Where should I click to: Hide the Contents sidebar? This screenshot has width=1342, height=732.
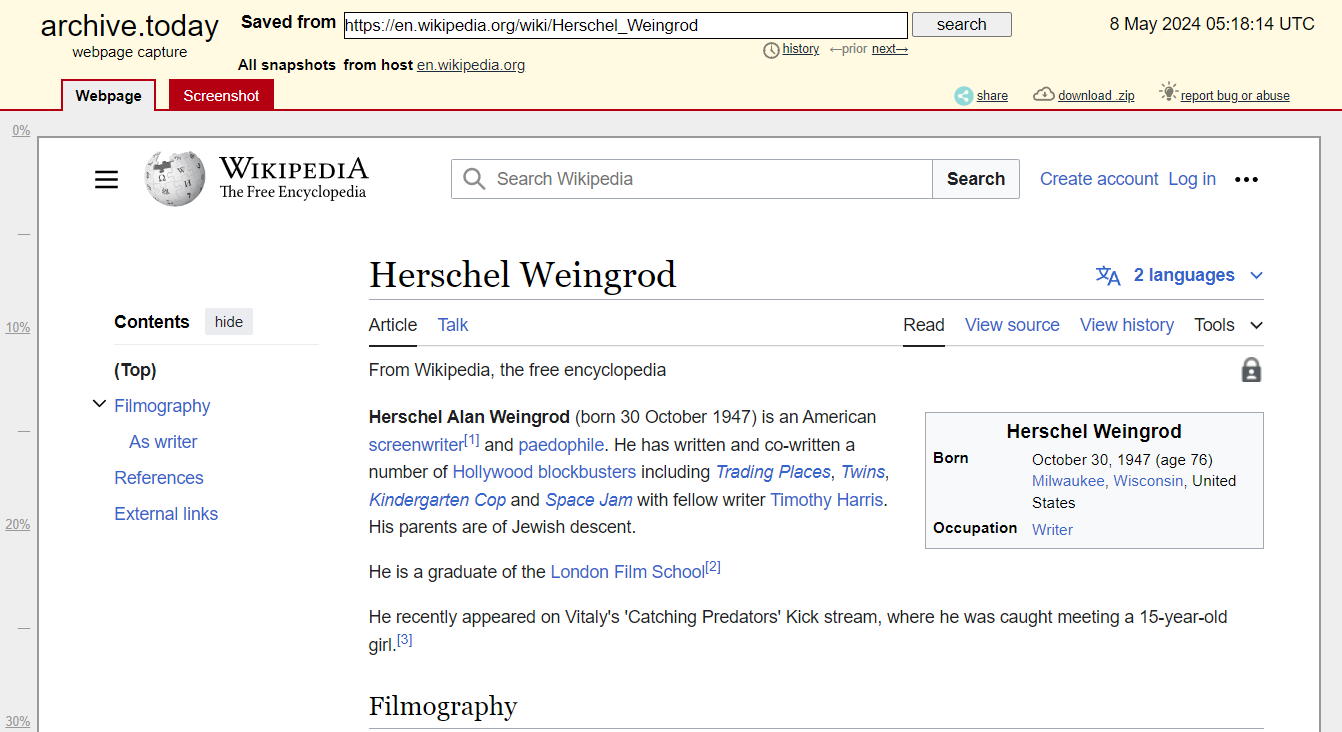[x=229, y=322]
